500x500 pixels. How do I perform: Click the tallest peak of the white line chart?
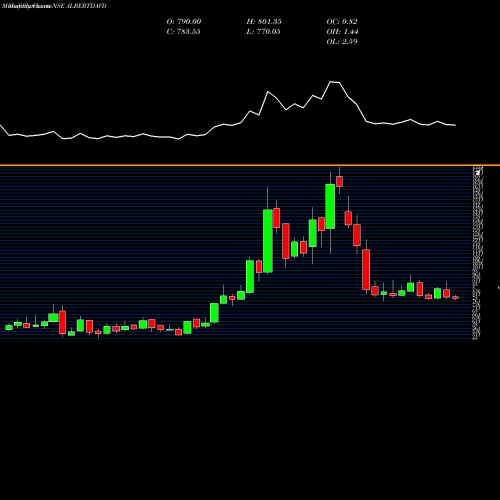point(331,82)
